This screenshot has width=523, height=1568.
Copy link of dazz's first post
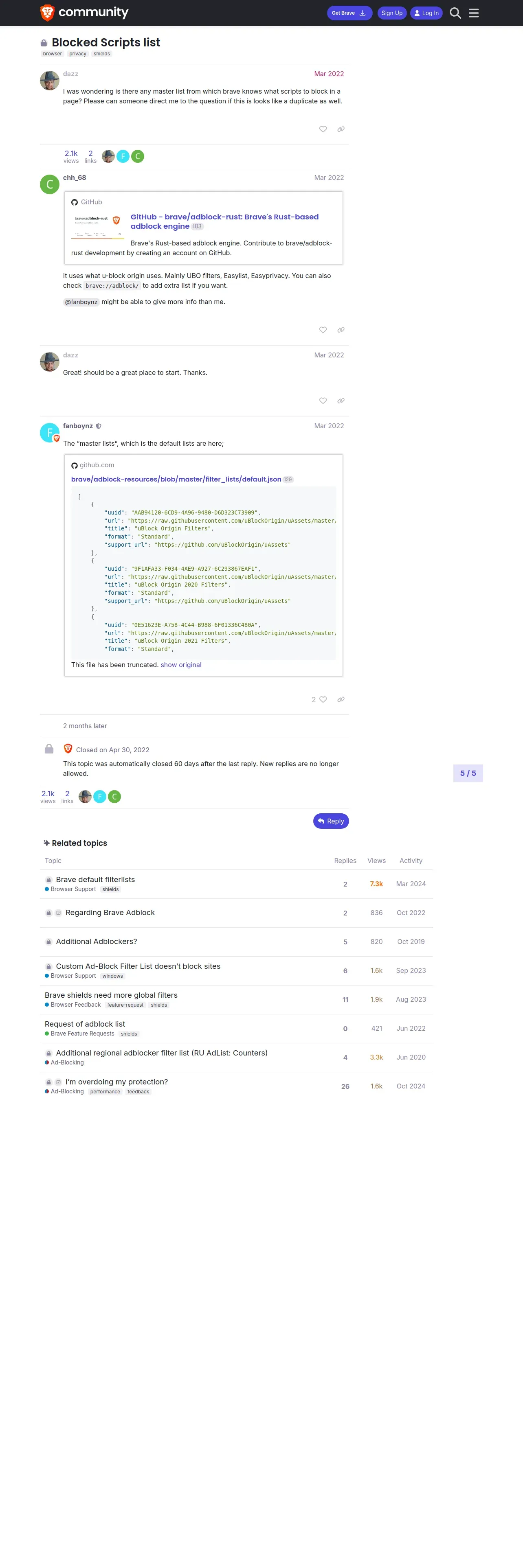[341, 129]
